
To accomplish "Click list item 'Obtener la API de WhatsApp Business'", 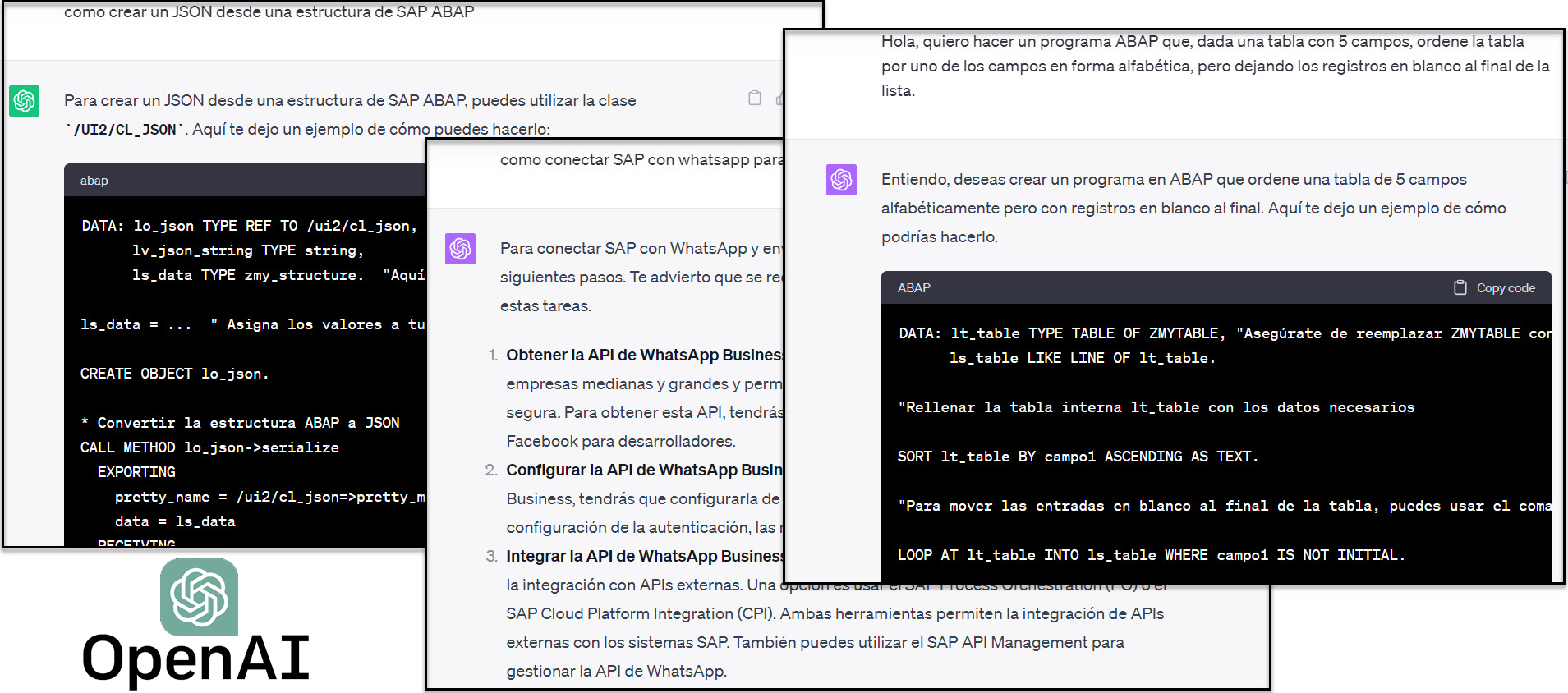I will [643, 355].
